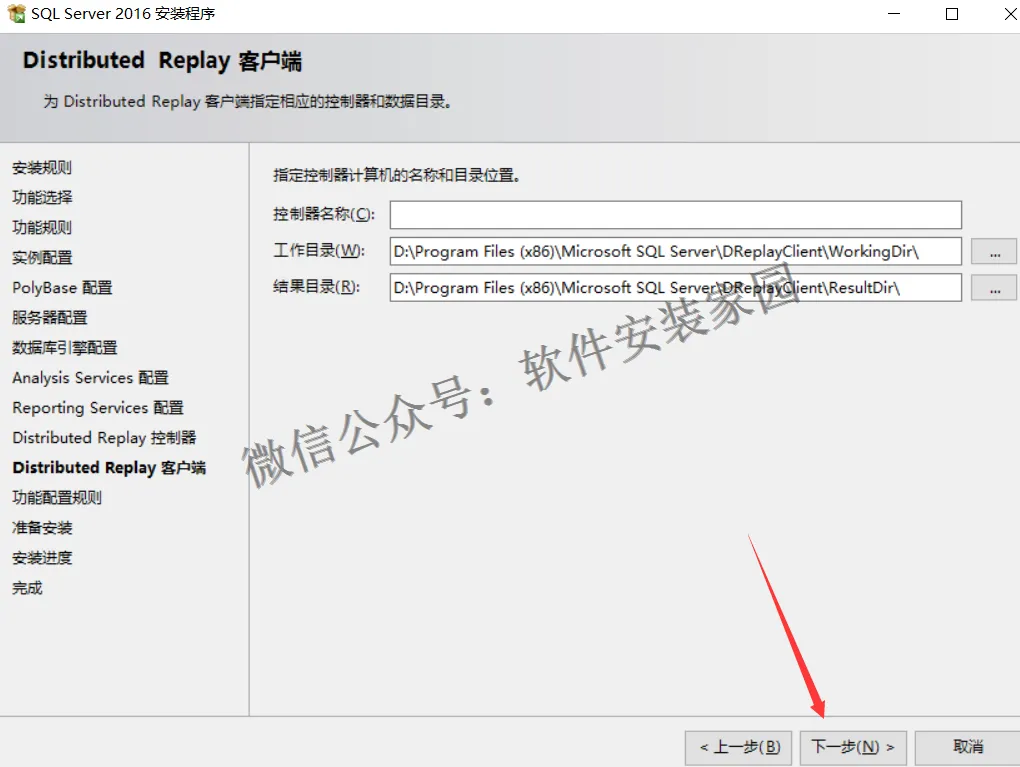The height and width of the screenshot is (767, 1020).
Task: Click the Distributed Replay 客户端 page heading
Action: coord(162,61)
